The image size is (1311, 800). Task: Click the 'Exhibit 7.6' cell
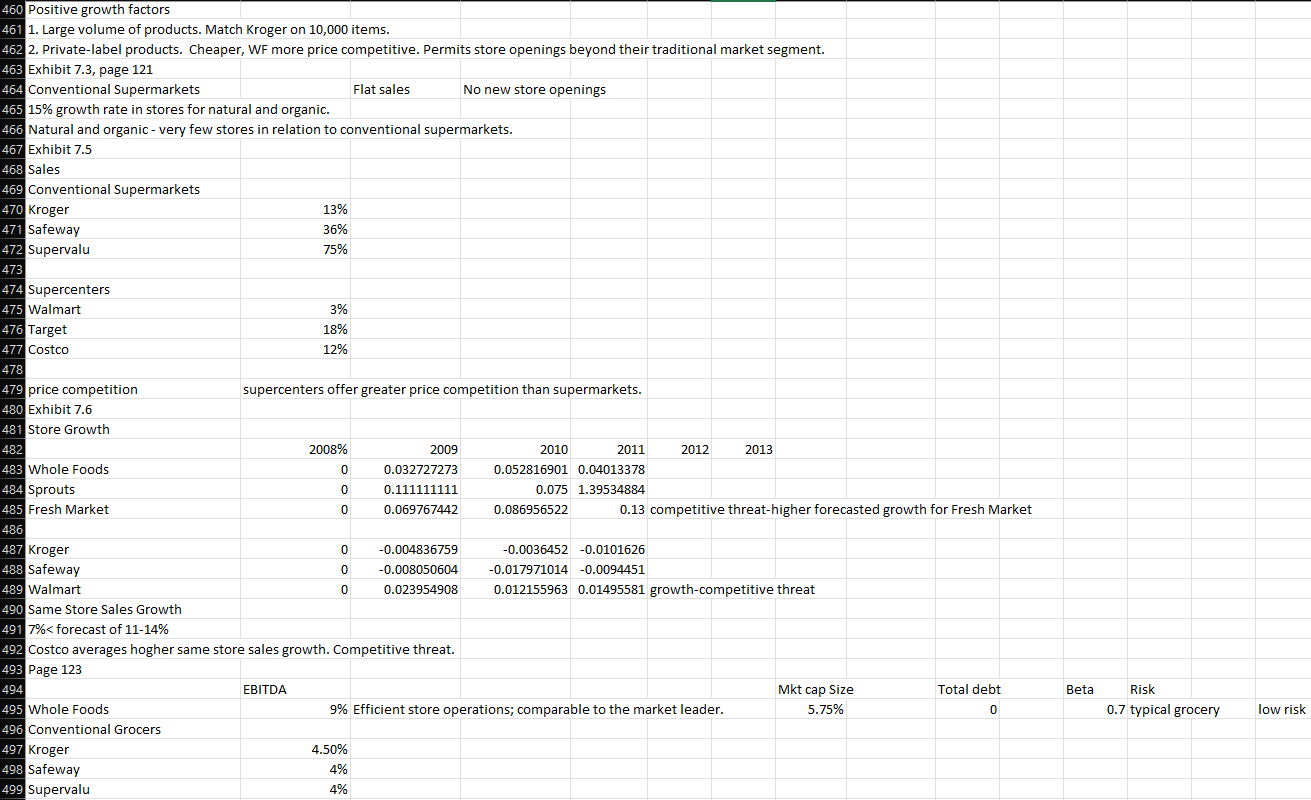62,410
